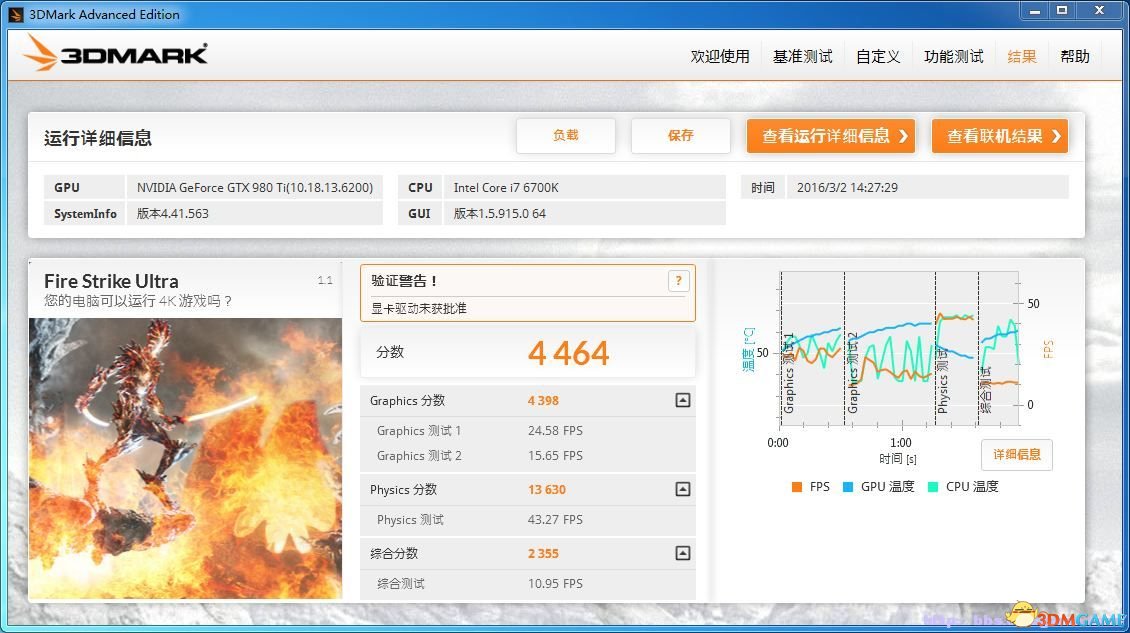Click Graphics score 4 398
The width and height of the screenshot is (1130, 633).
543,401
